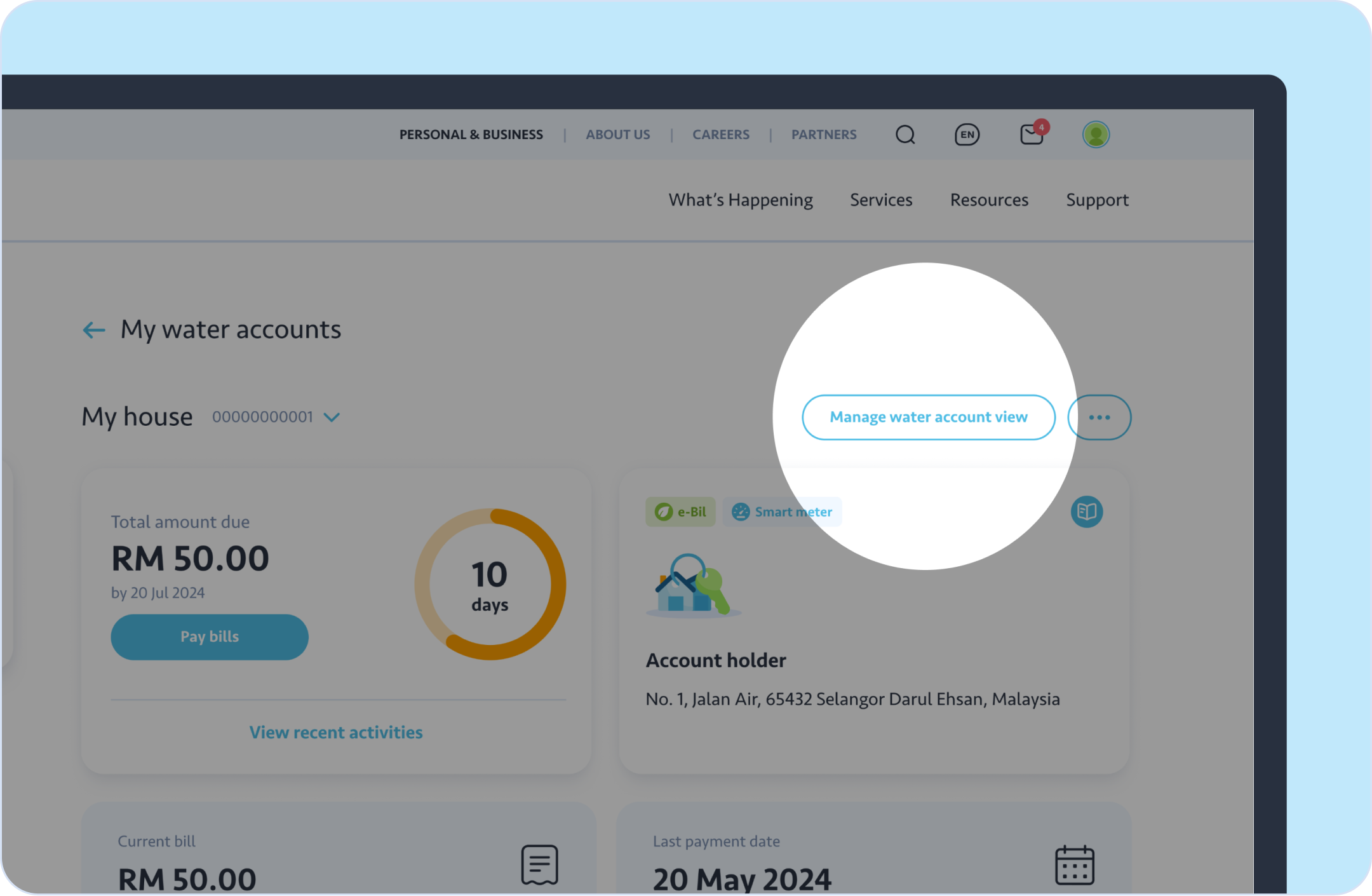Expand the account number 00000000001 dropdown
Screen dimensions: 1372x896
tap(332, 417)
